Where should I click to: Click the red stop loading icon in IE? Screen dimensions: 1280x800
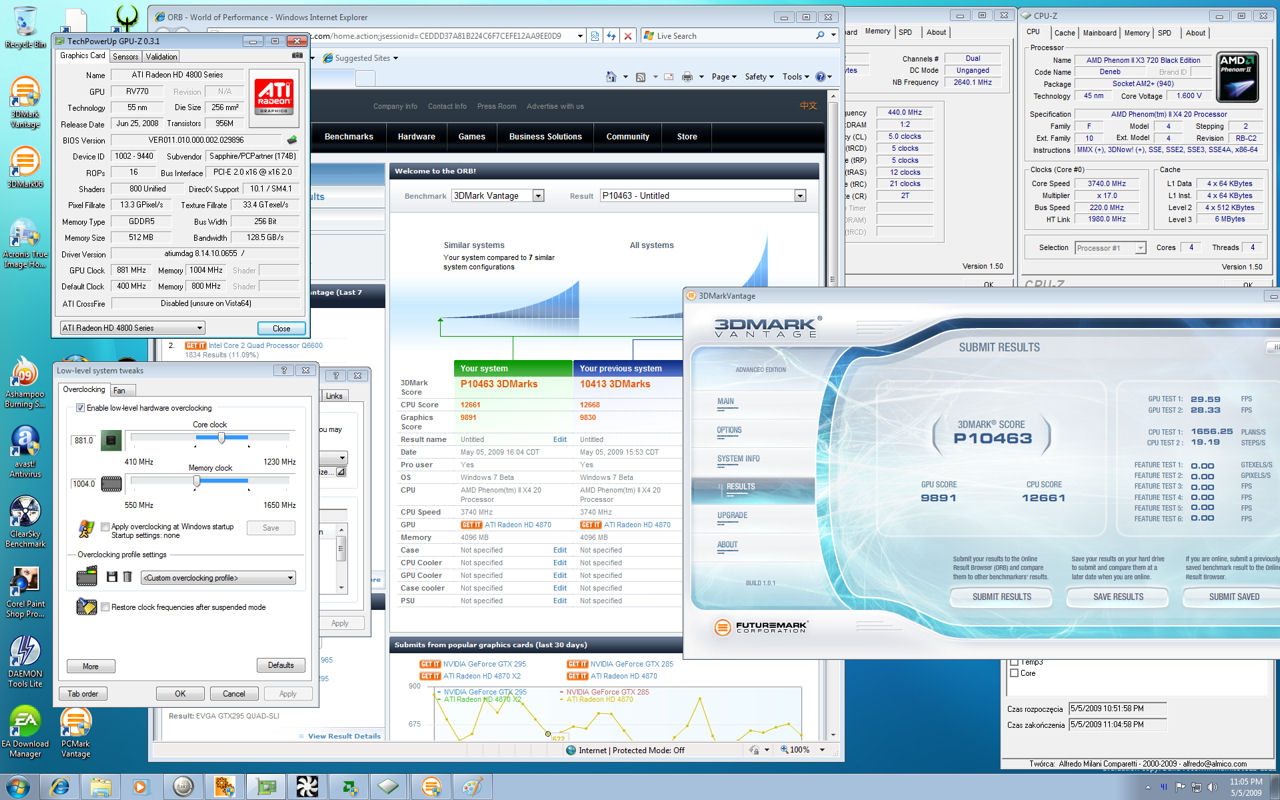tap(628, 35)
